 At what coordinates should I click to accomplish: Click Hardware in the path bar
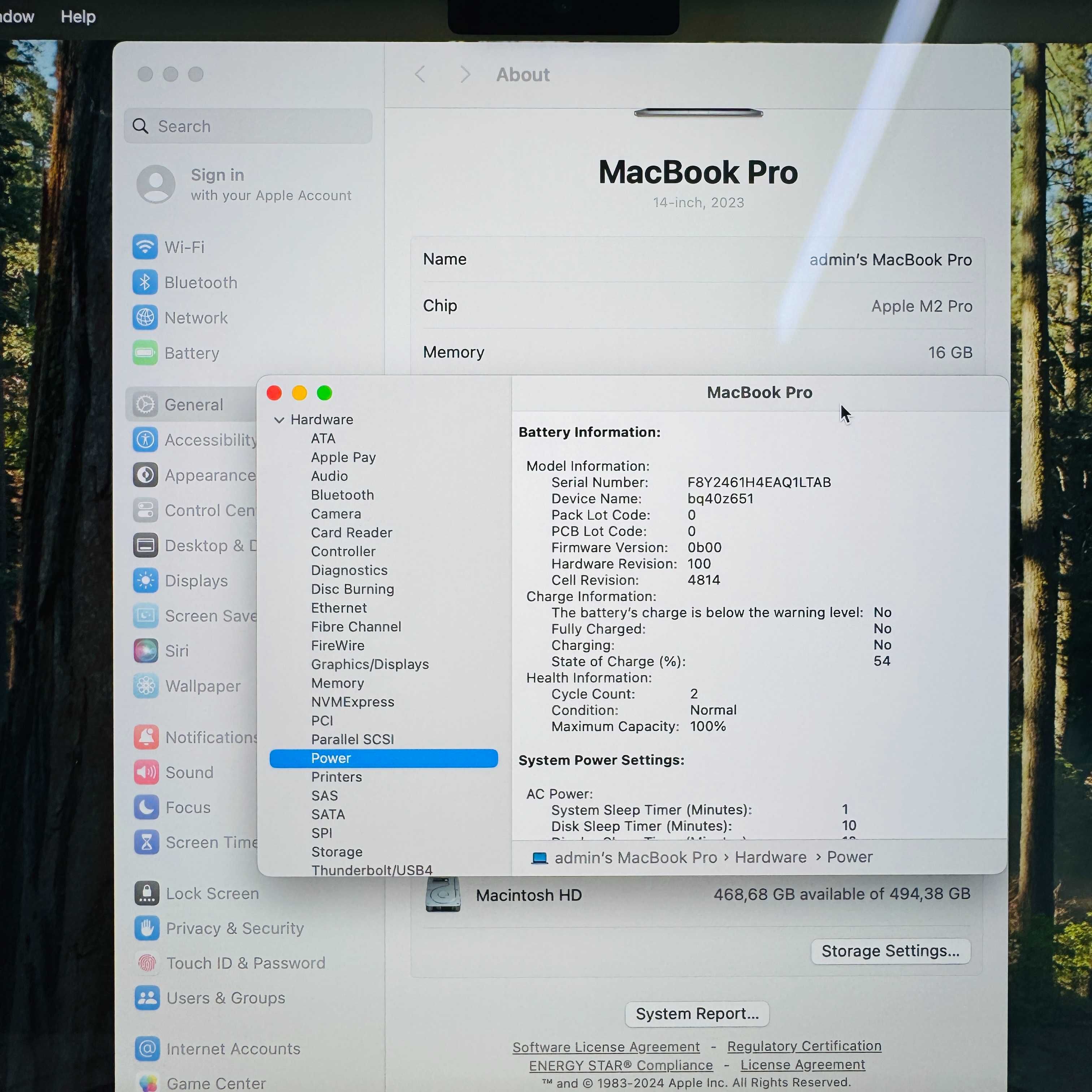pos(770,857)
